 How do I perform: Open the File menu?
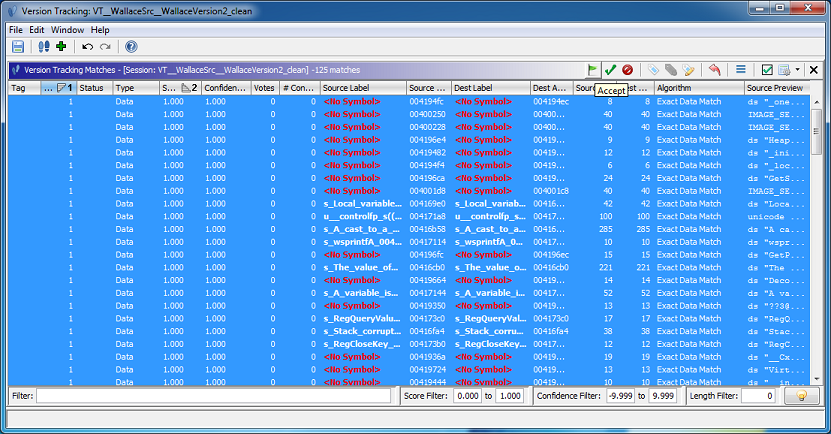(16, 30)
